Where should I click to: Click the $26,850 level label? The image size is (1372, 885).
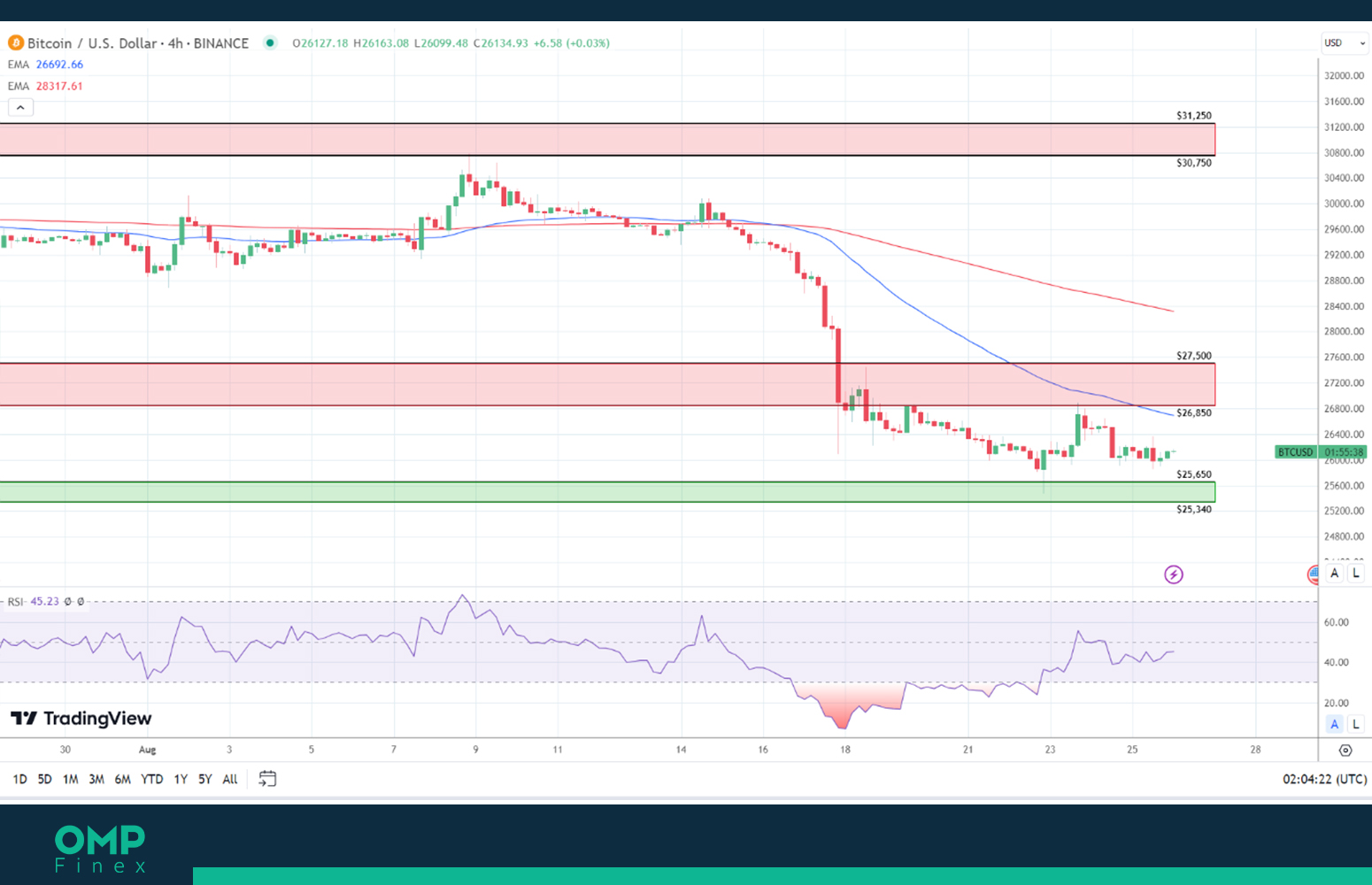(1194, 412)
